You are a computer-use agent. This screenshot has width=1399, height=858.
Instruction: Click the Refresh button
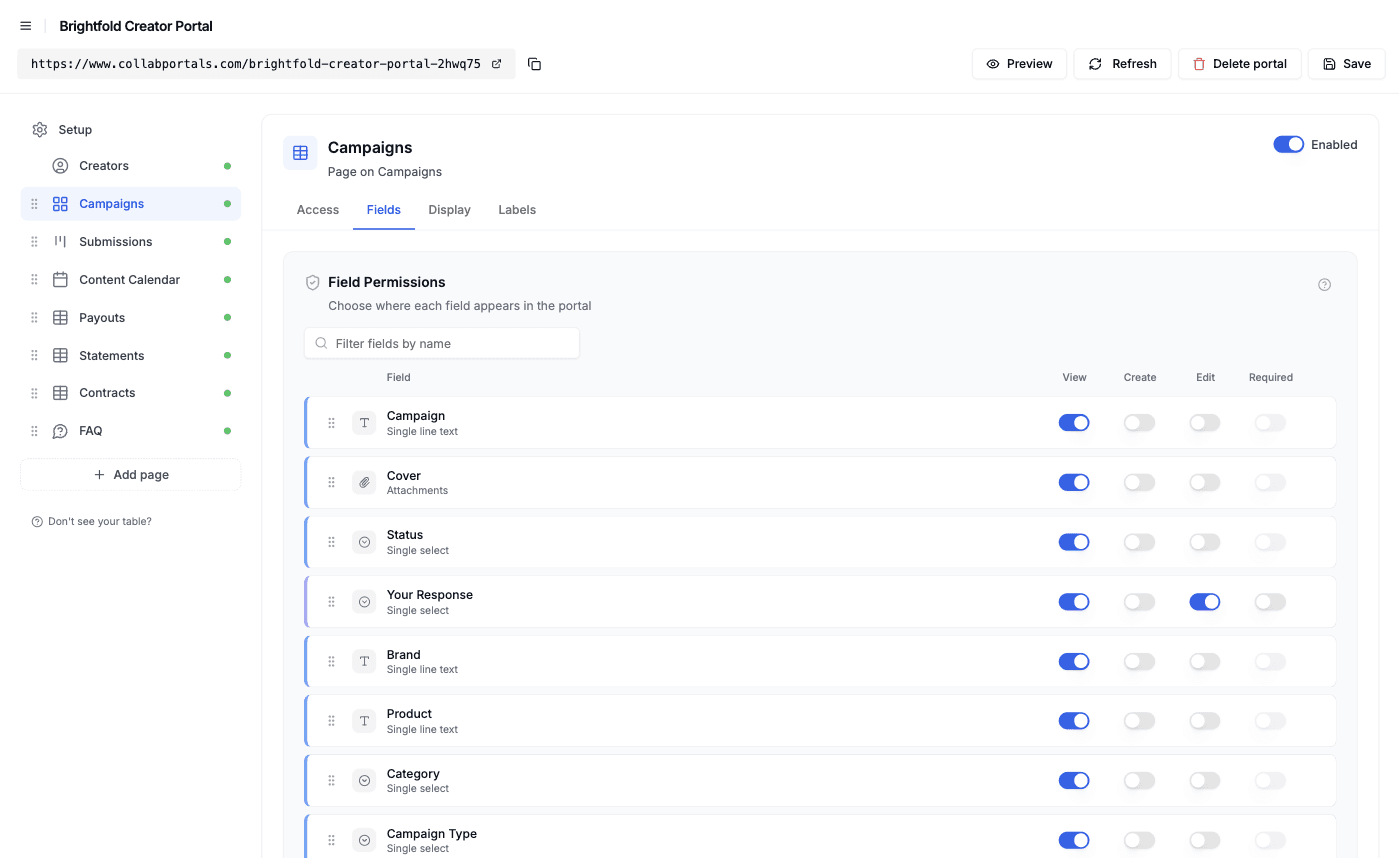[1122, 64]
